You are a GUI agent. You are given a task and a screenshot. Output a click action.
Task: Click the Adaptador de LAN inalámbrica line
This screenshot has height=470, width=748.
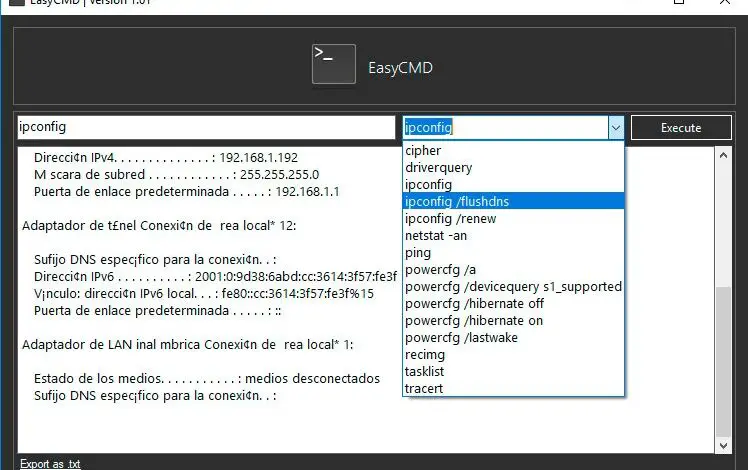(187, 345)
